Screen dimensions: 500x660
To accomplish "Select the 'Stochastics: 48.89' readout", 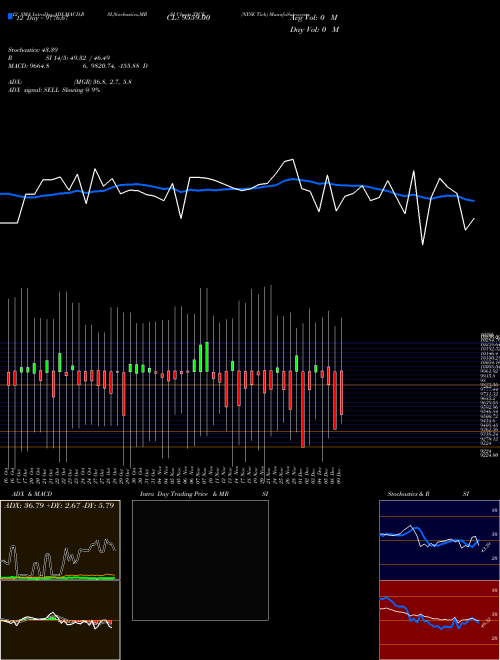I will point(33,50).
